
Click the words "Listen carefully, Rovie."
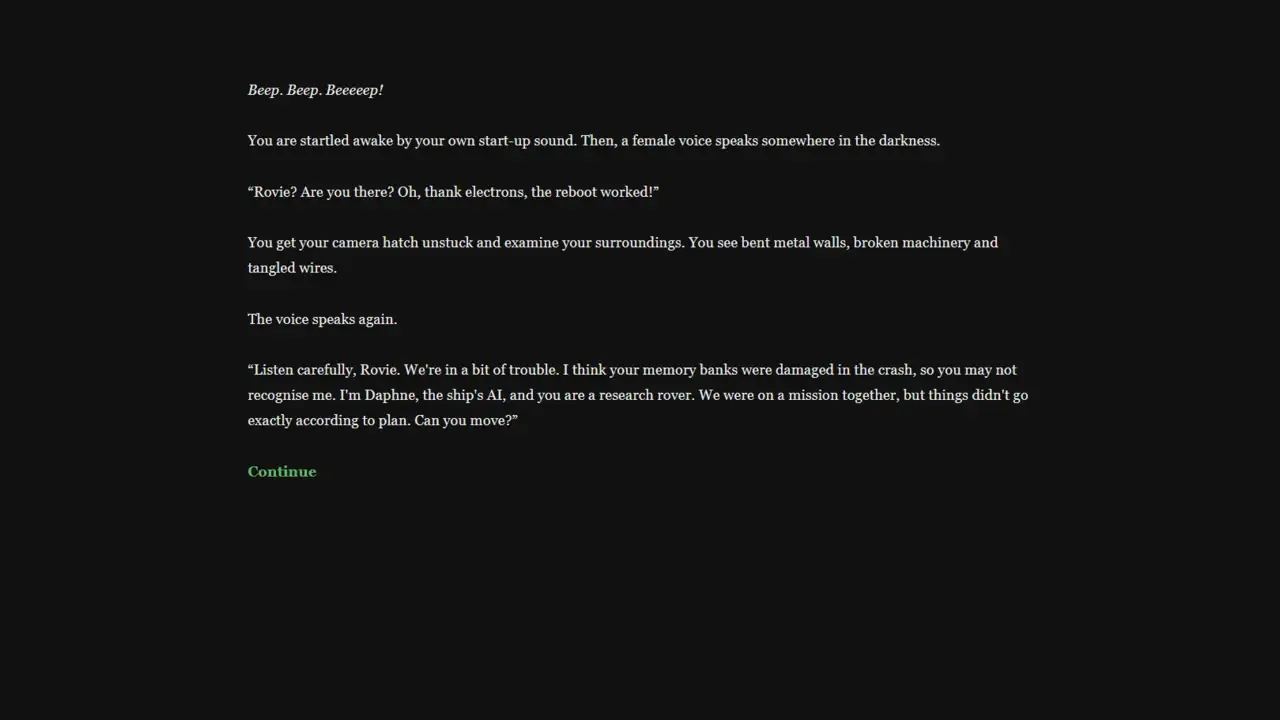coord(326,370)
